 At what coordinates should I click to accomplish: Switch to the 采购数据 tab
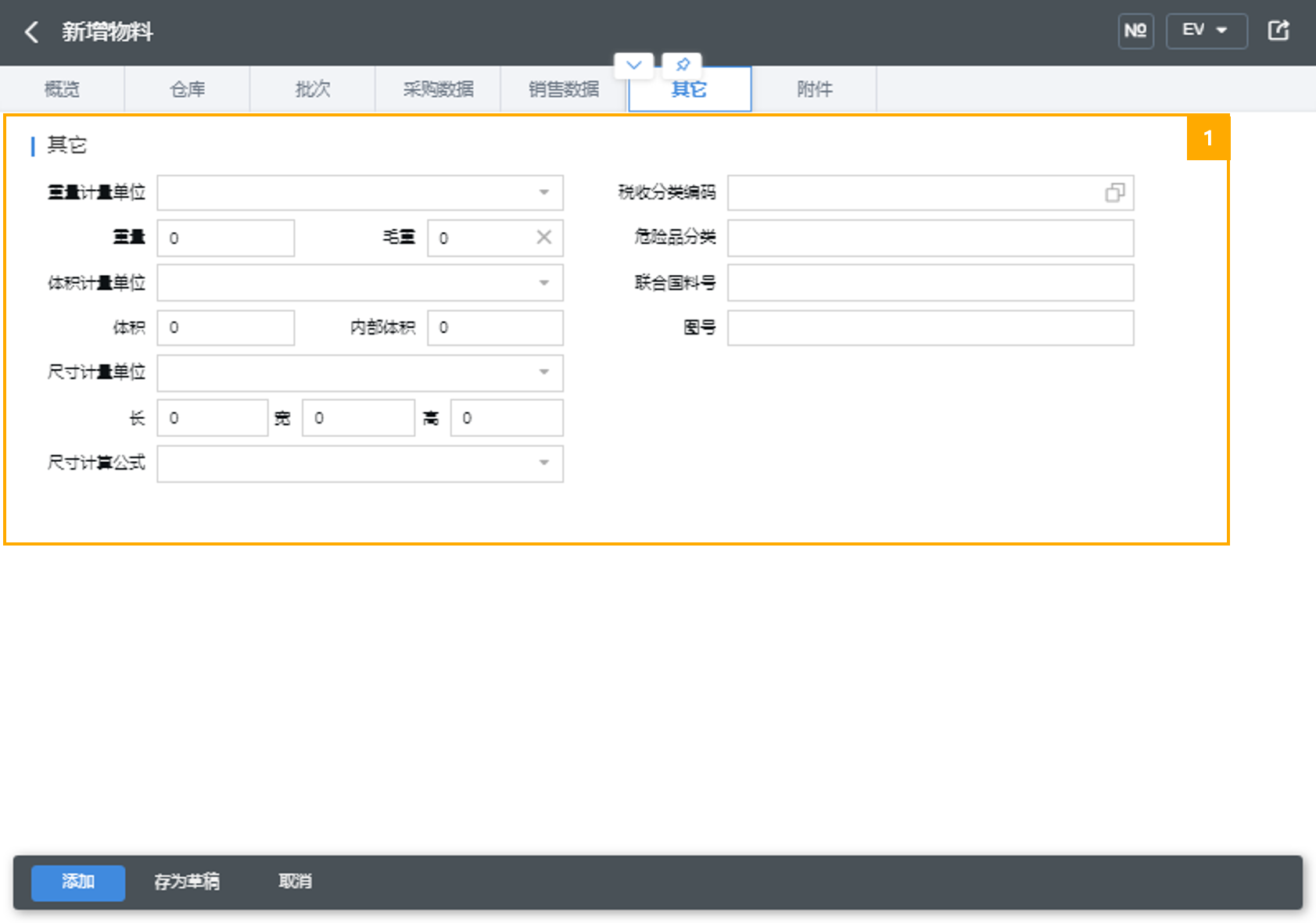coord(438,89)
